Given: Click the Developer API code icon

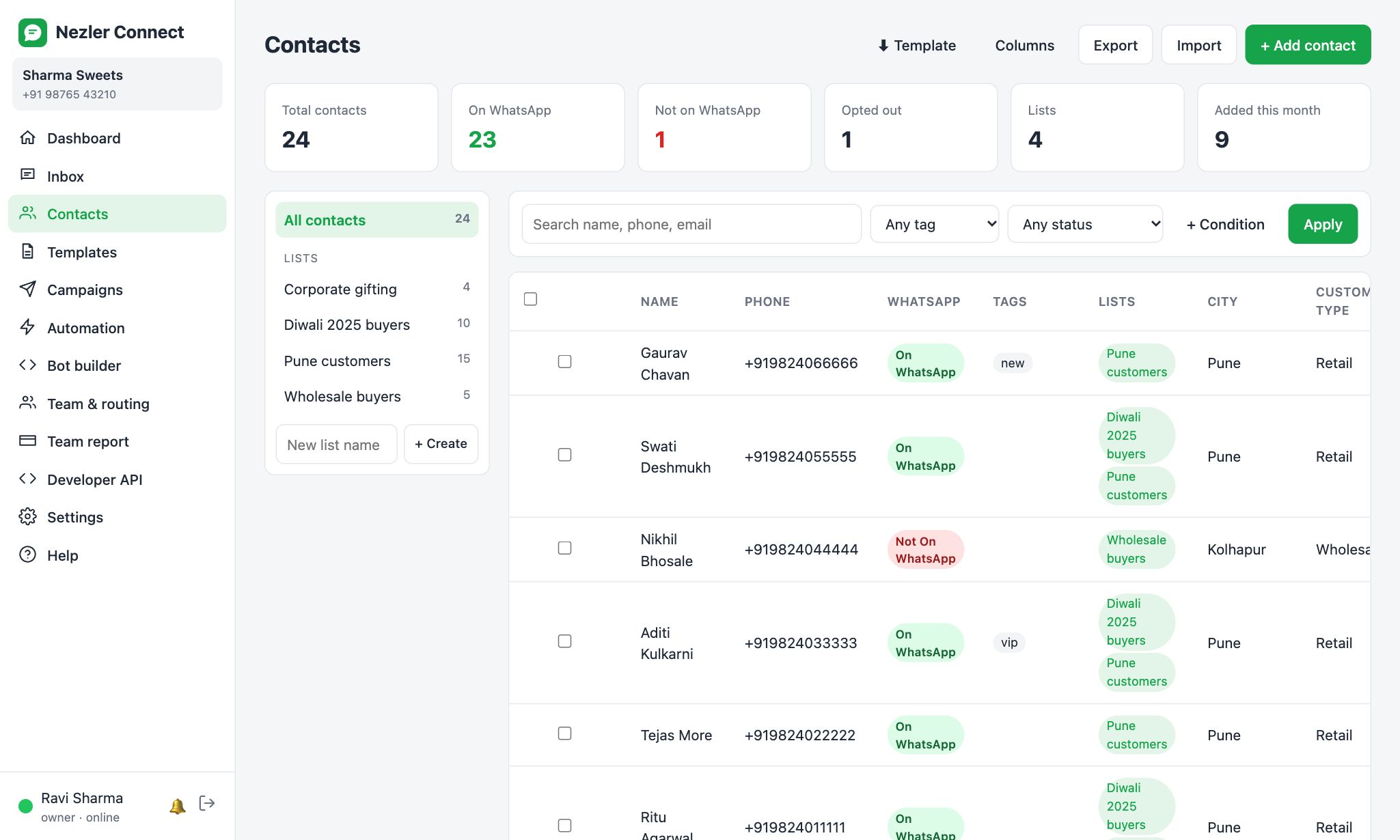Looking at the screenshot, I should (x=27, y=479).
